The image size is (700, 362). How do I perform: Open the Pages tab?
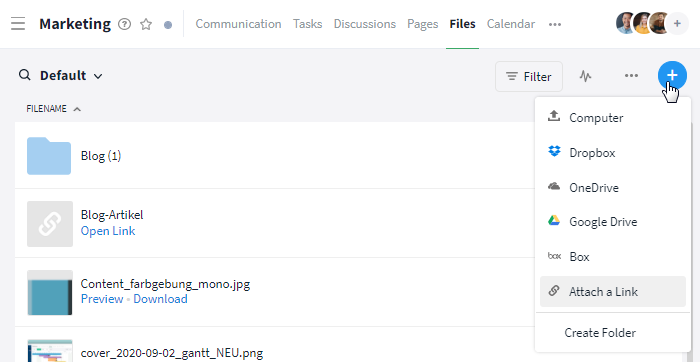tap(422, 24)
